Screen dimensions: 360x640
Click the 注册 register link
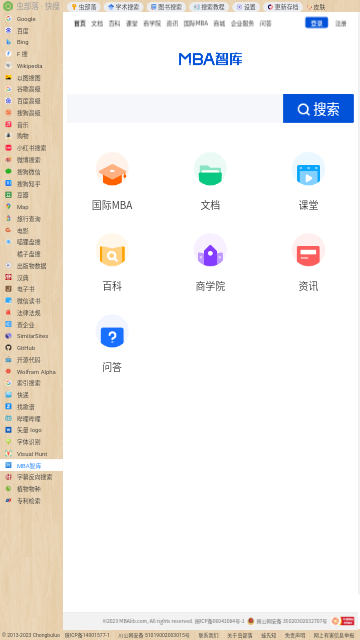click(341, 24)
